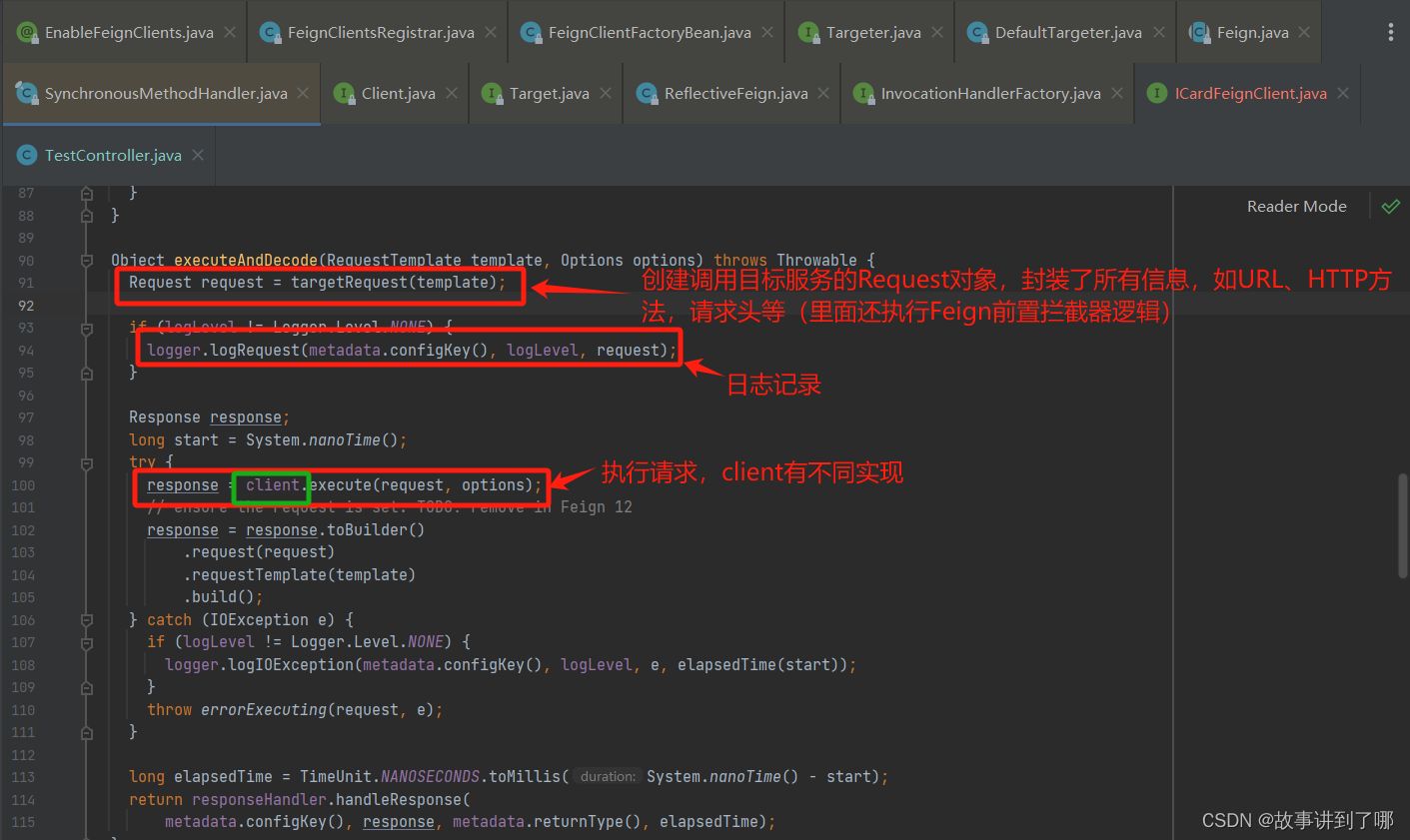Close the DefaultTargeter.java tab

point(1159,32)
